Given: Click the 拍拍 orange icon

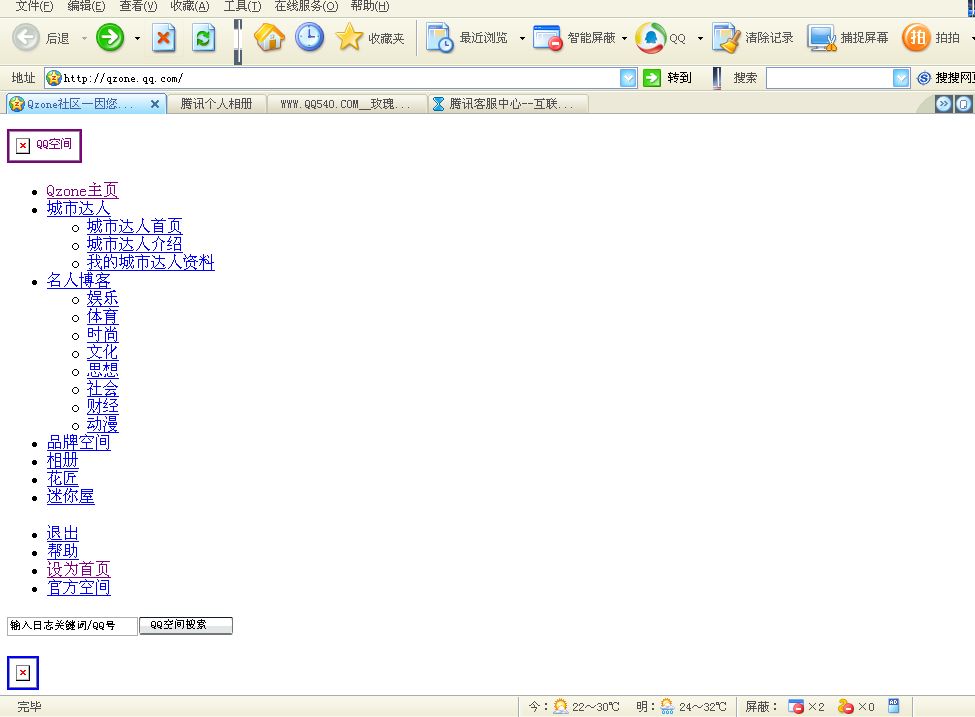Looking at the screenshot, I should point(917,38).
